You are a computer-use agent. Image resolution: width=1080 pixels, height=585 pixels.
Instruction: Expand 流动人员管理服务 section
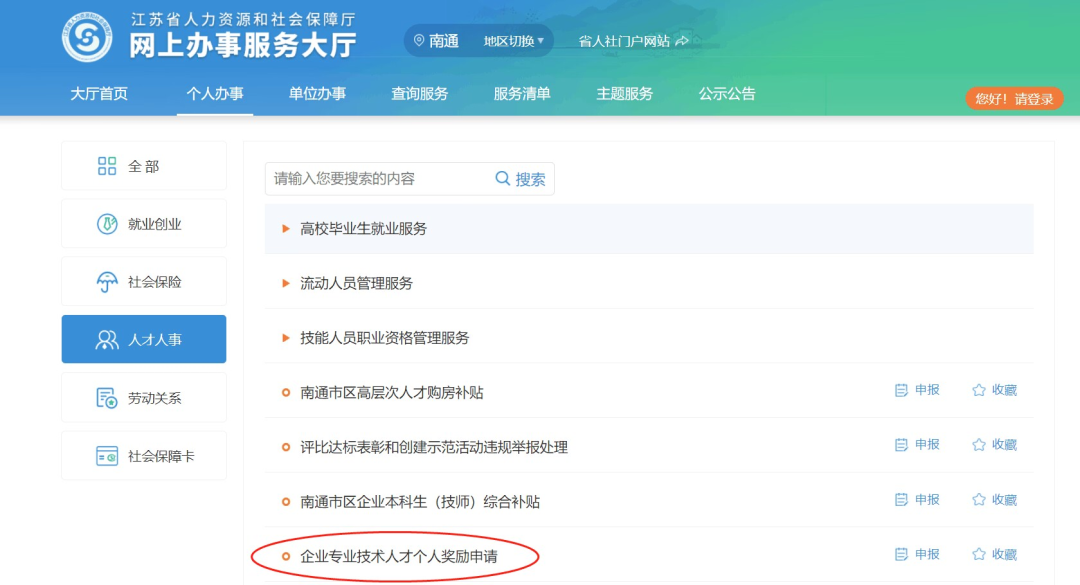356,283
